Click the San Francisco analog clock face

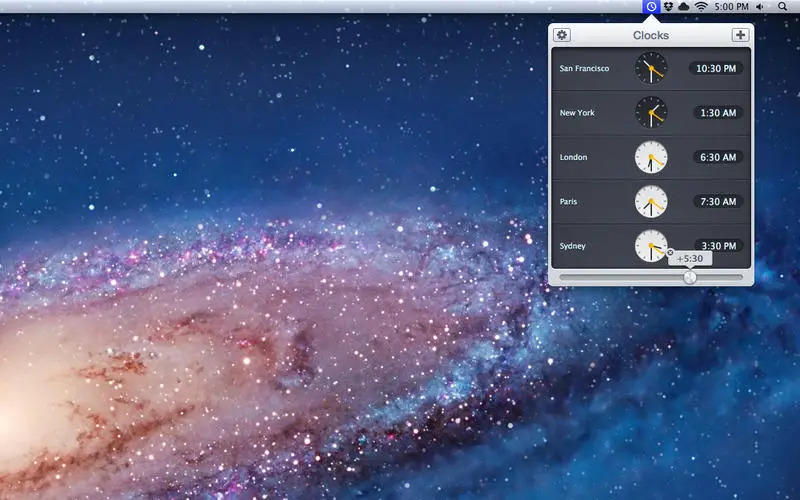[x=651, y=68]
